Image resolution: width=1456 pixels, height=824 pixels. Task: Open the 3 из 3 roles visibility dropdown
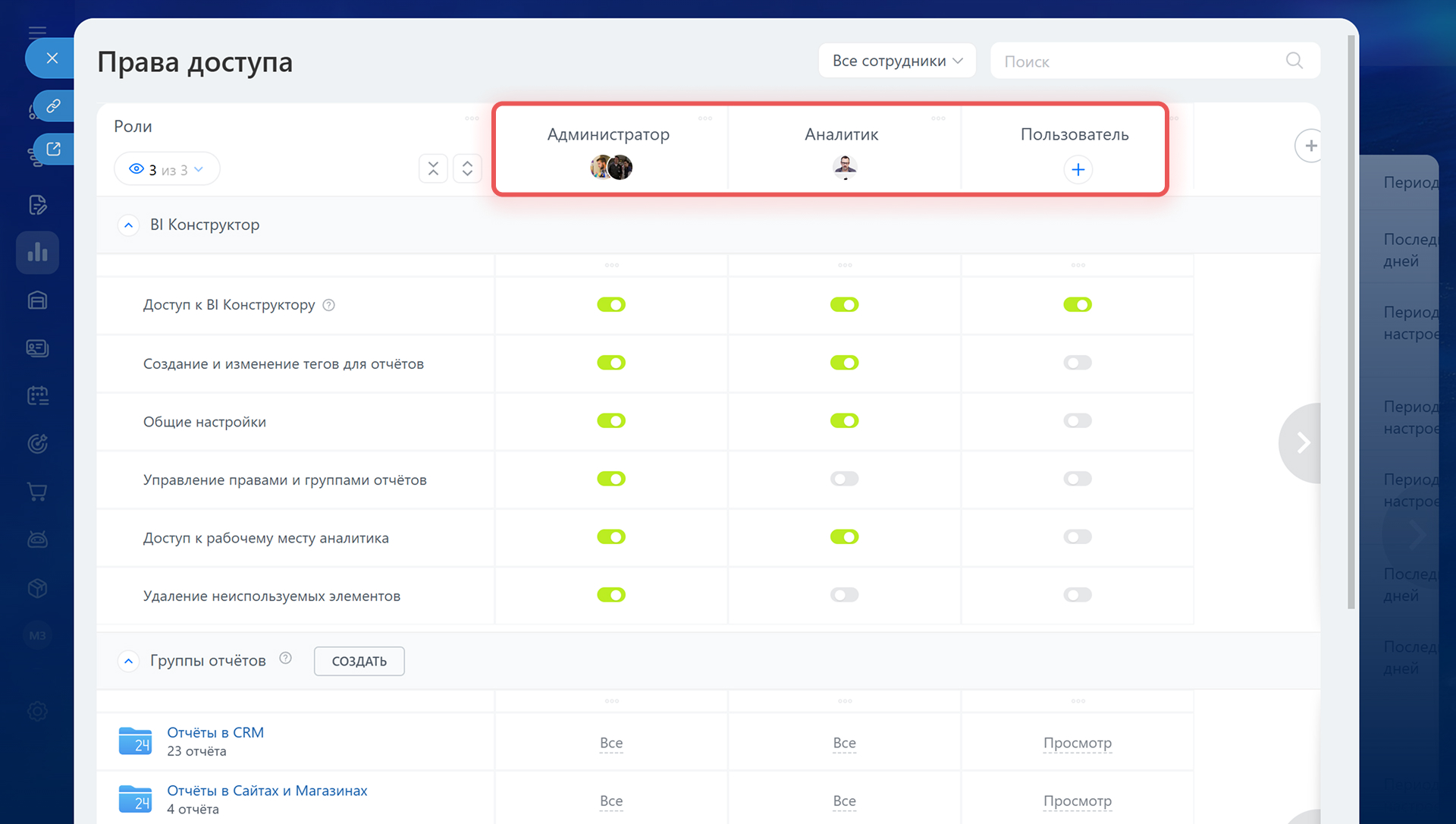(167, 169)
